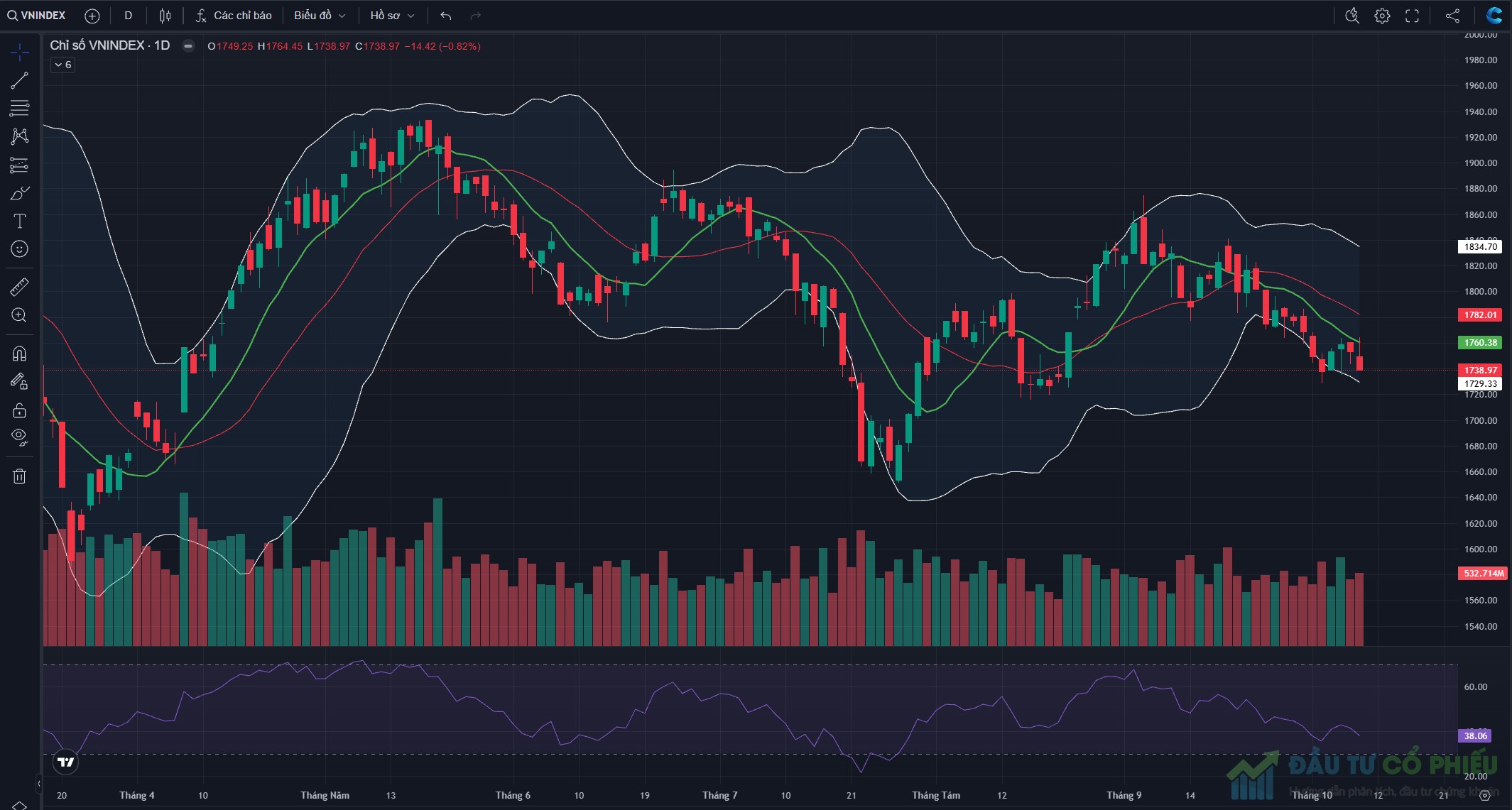Click the TradingView logo

(65, 762)
